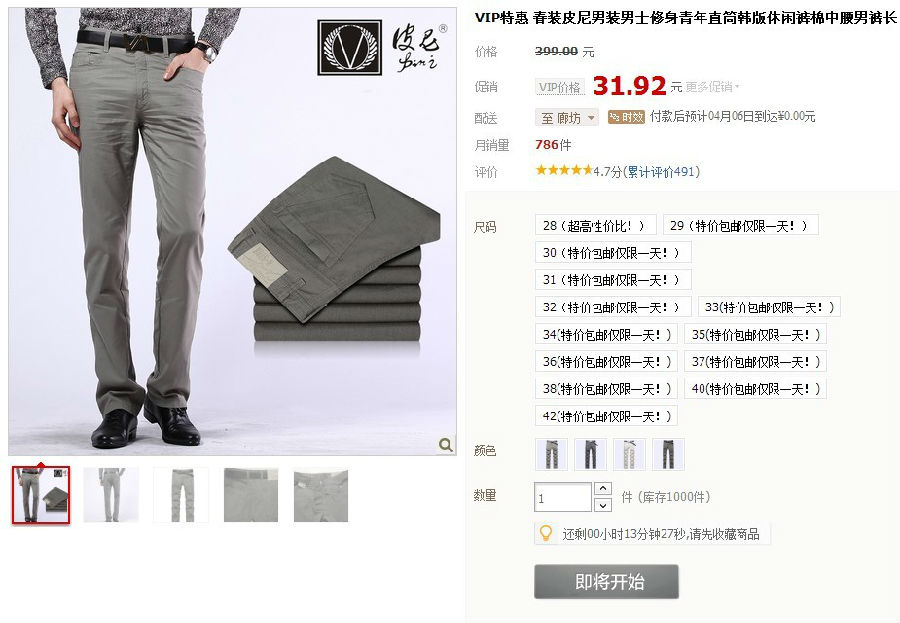Select size 33 option
The width and height of the screenshot is (900, 623).
769,307
